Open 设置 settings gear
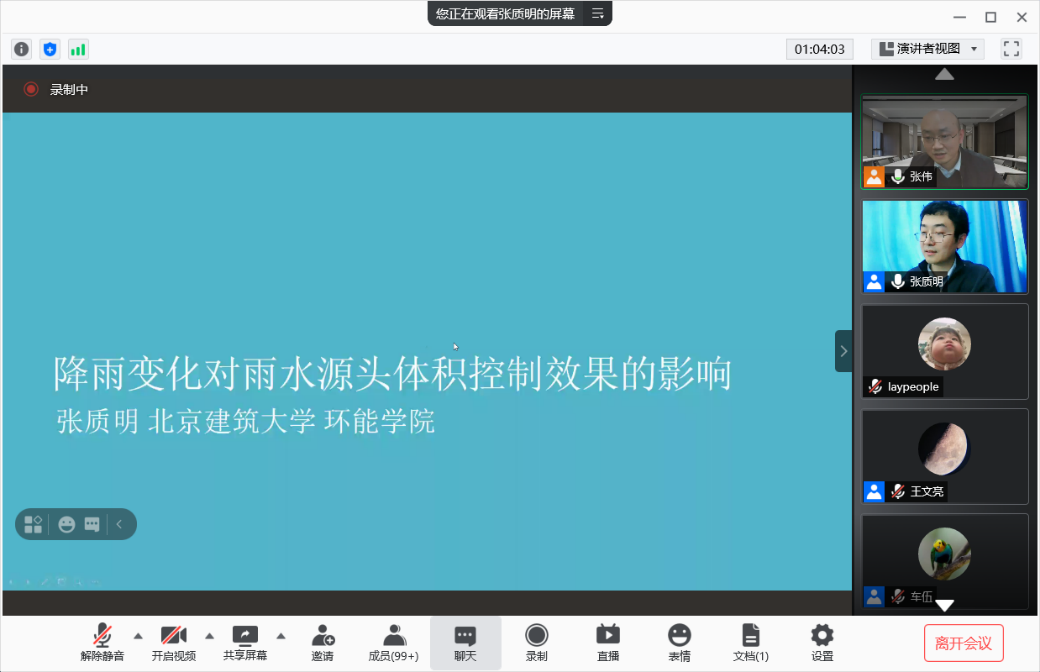Image resolution: width=1040 pixels, height=672 pixels. coord(822,641)
